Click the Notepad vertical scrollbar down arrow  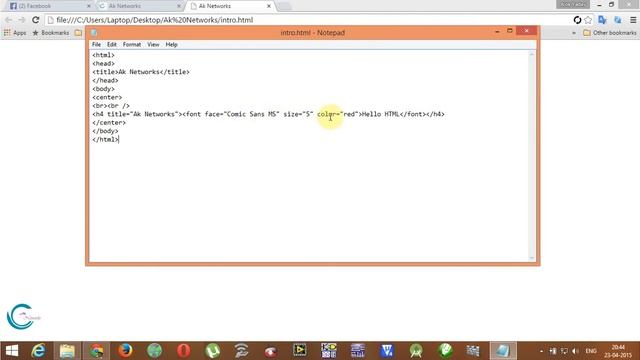(531, 258)
